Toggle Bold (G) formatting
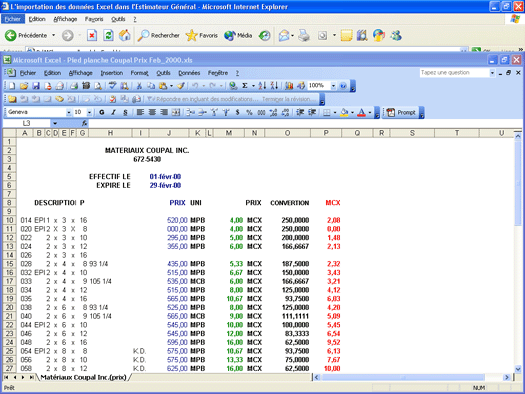The image size is (525, 394). pyautogui.click(x=101, y=112)
